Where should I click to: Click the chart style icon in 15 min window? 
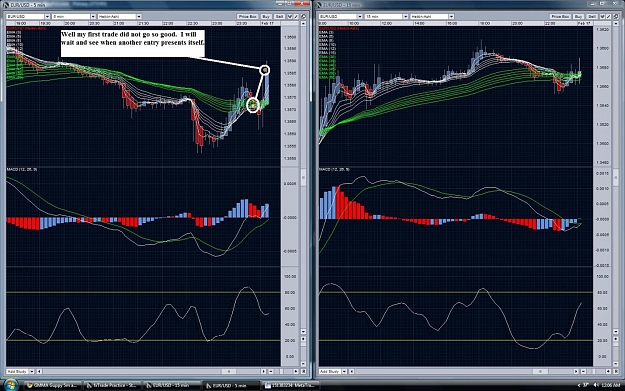(602, 17)
